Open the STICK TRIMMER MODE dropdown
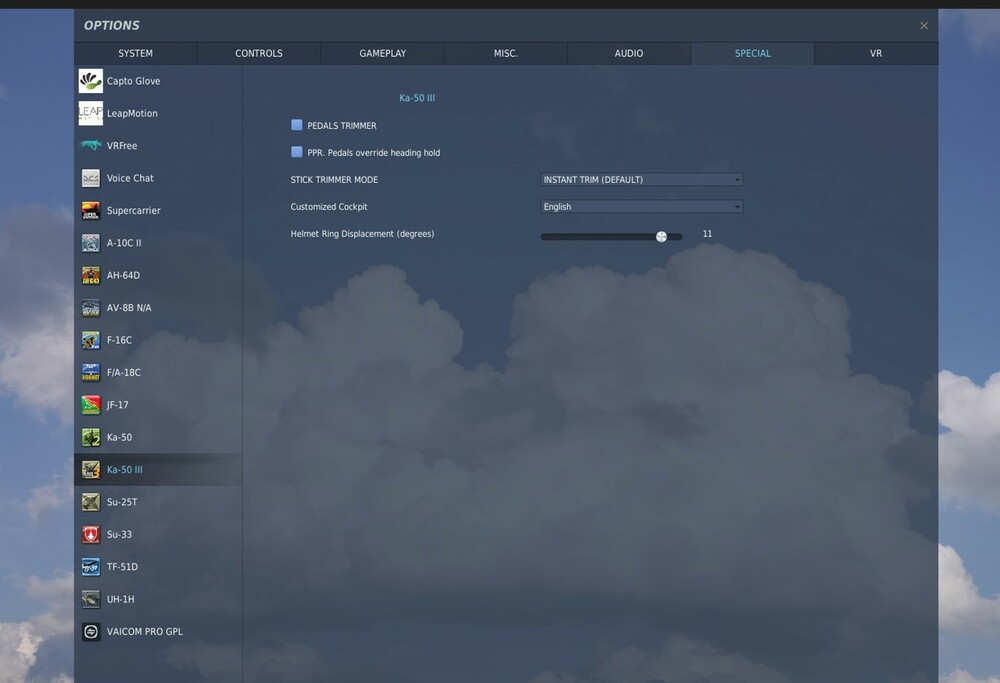This screenshot has height=683, width=1000. (641, 179)
